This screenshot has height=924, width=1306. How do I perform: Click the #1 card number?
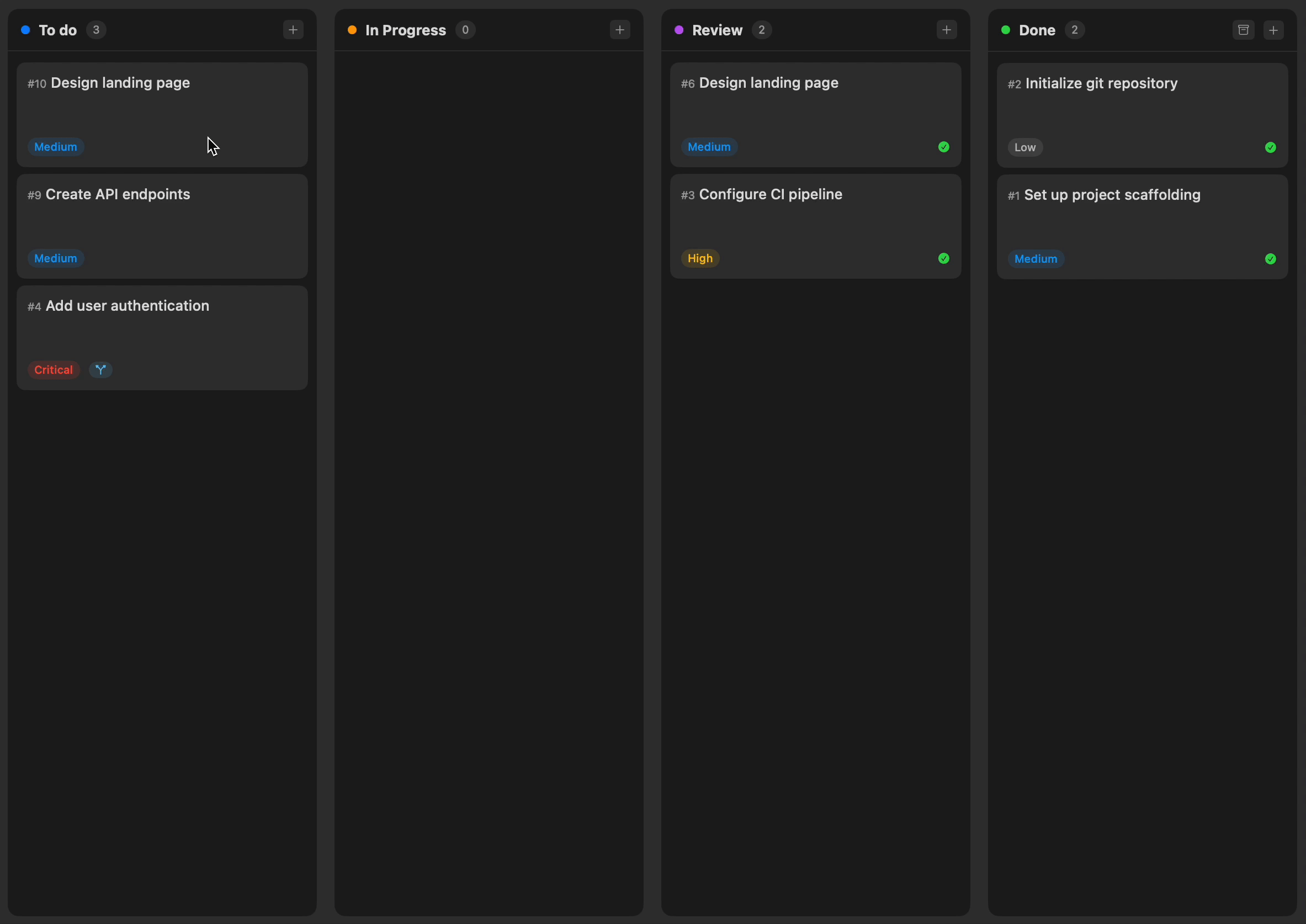(1013, 196)
